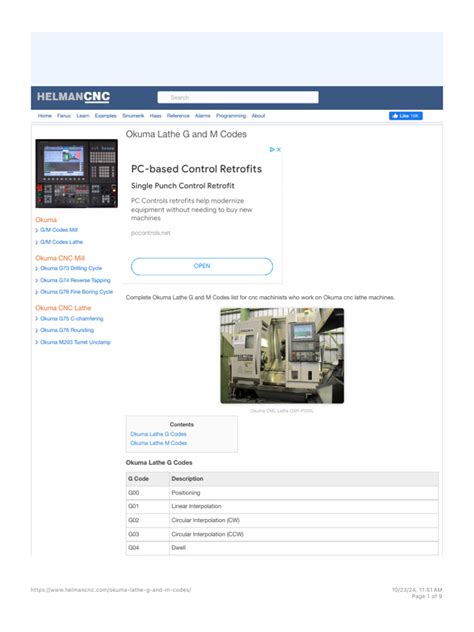Click the Okuma control panel thumbnail image
The width and height of the screenshot is (474, 632).
[x=77, y=173]
